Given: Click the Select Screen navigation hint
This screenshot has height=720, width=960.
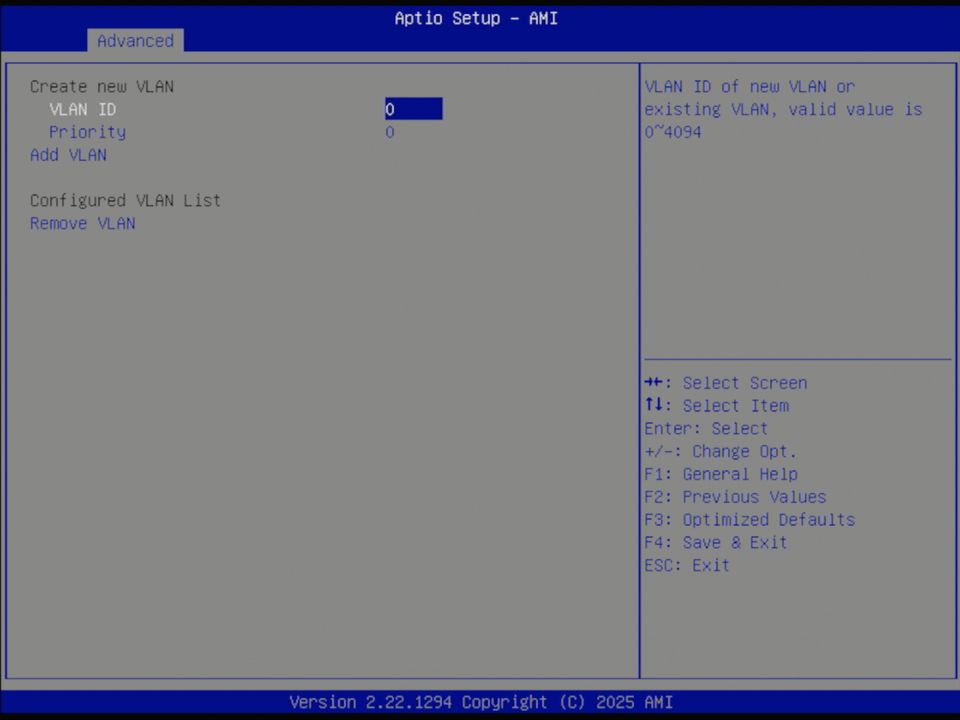Looking at the screenshot, I should pyautogui.click(x=726, y=383).
